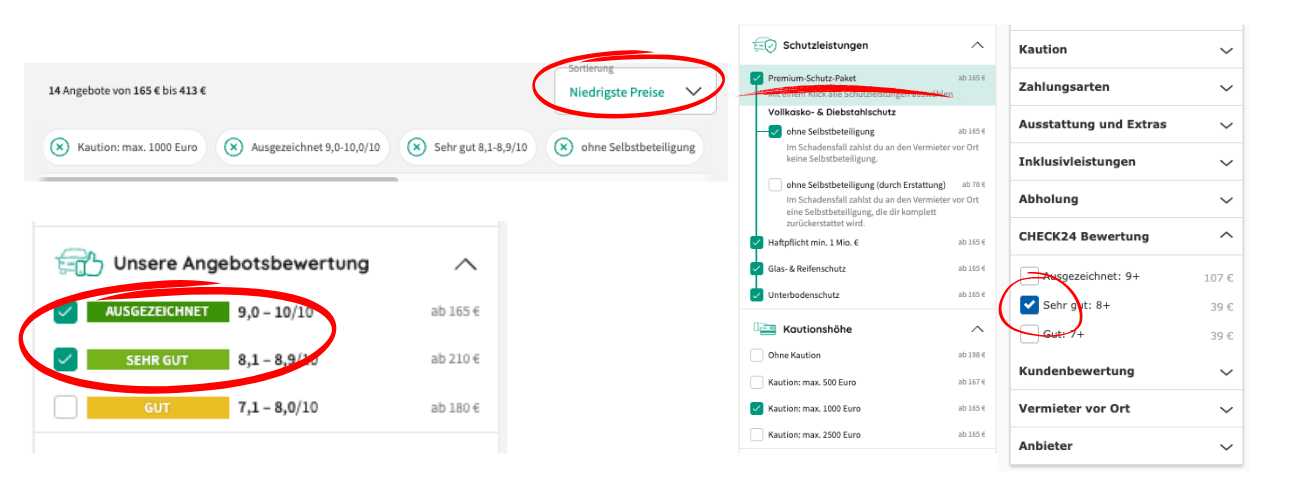Viewport: 1300px width, 500px height.
Task: Remove the Sehr gut 8,1-8,9/10 filter chip
Action: [x=416, y=148]
